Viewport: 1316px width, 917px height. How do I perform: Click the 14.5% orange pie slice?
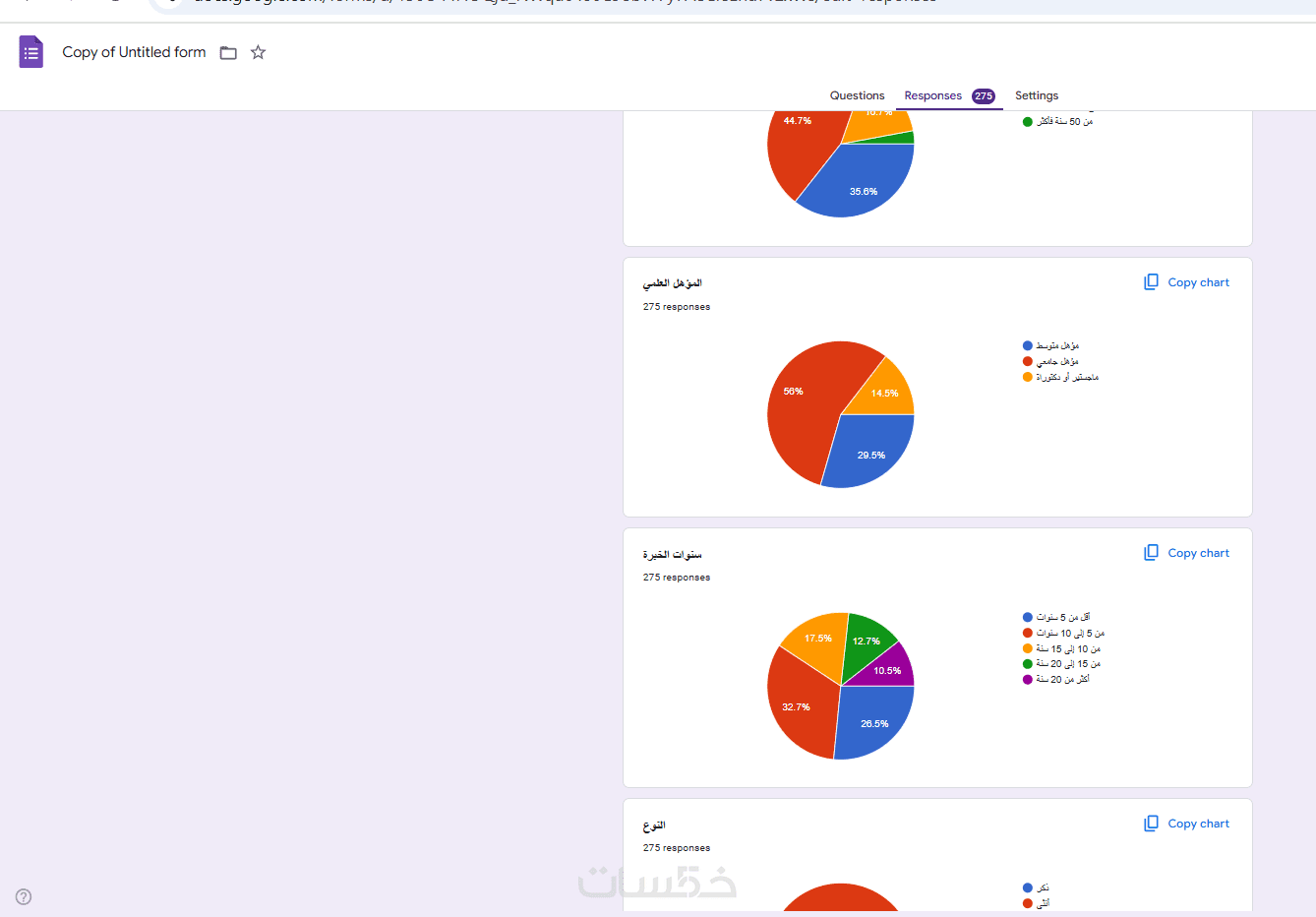tap(882, 391)
